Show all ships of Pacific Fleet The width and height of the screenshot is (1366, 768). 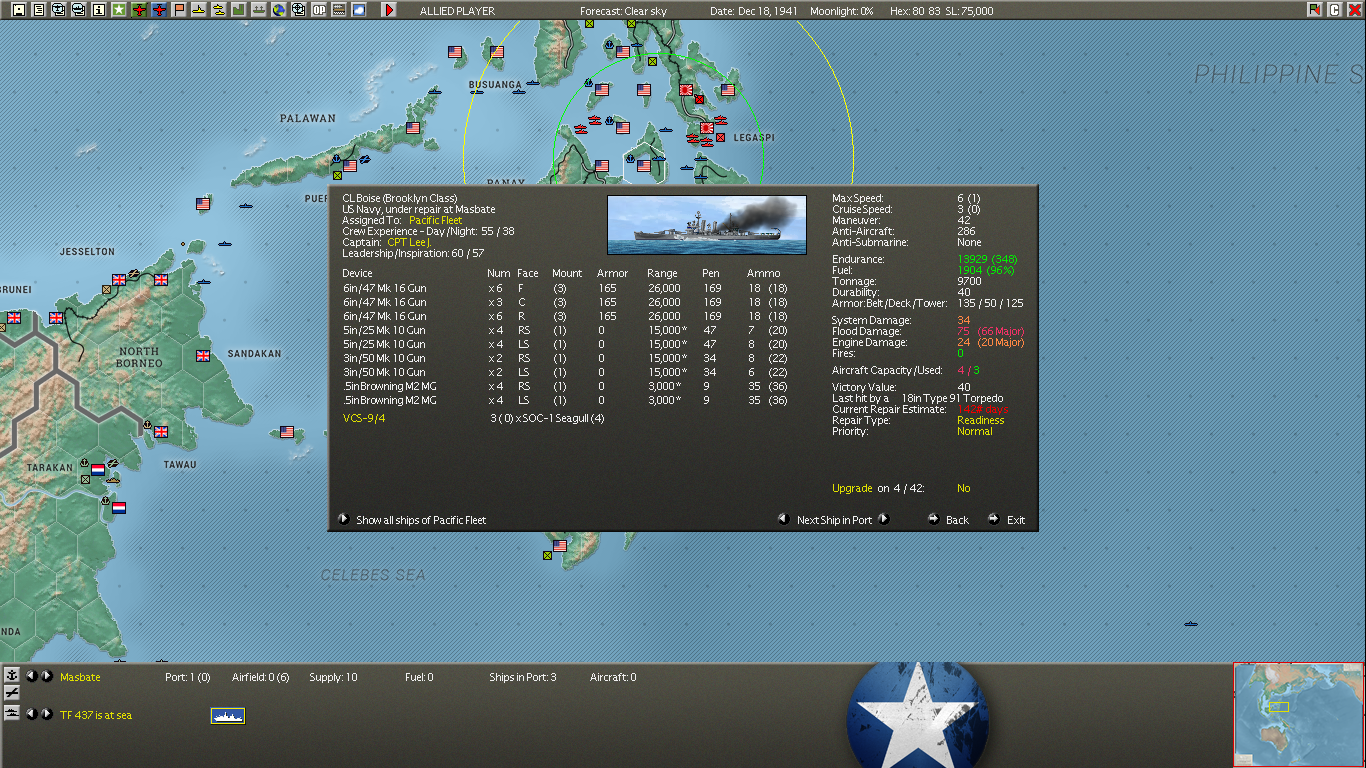tap(421, 520)
